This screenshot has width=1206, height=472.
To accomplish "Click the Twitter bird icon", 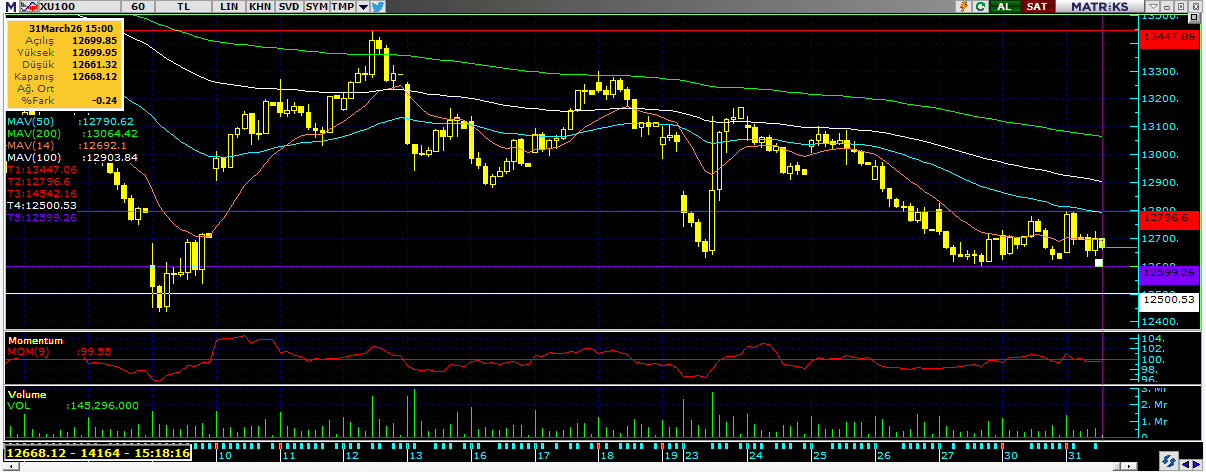I will click(378, 6).
